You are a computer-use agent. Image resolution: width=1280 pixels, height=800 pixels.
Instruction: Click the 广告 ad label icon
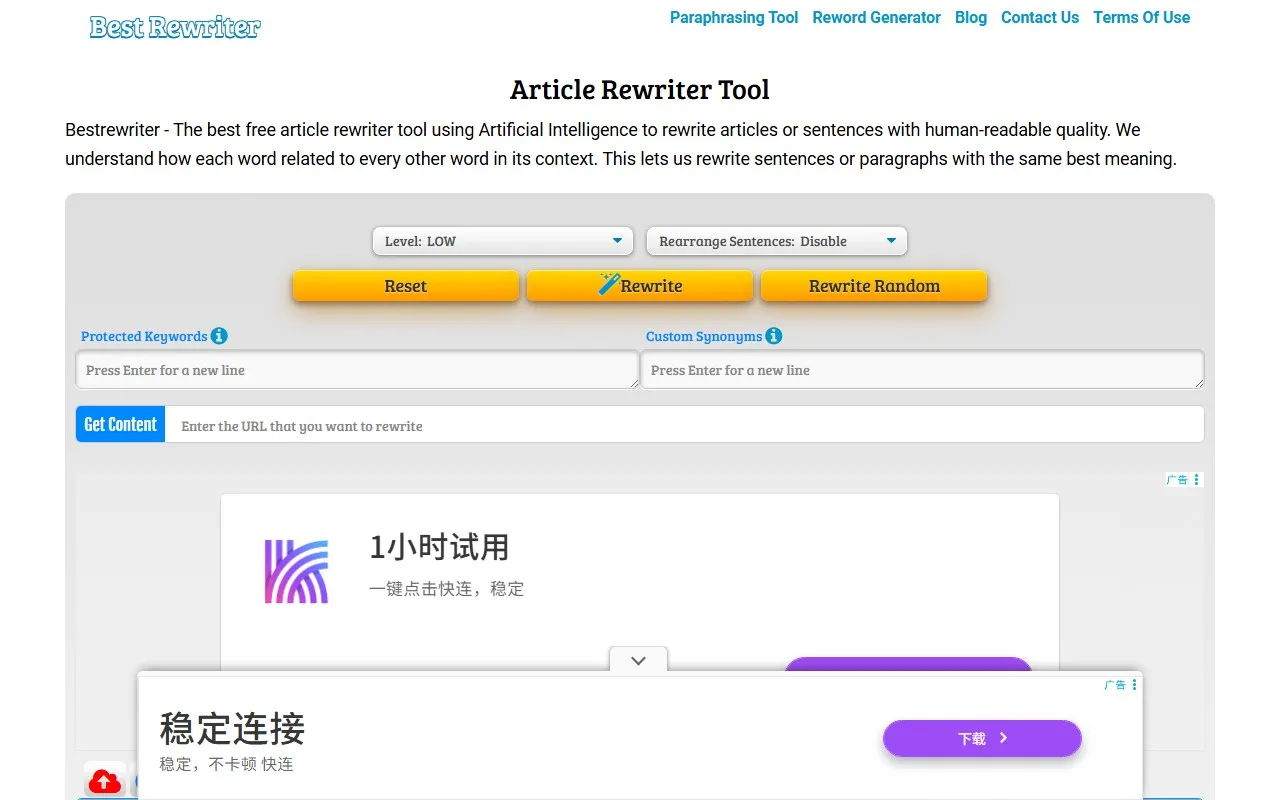[1177, 479]
